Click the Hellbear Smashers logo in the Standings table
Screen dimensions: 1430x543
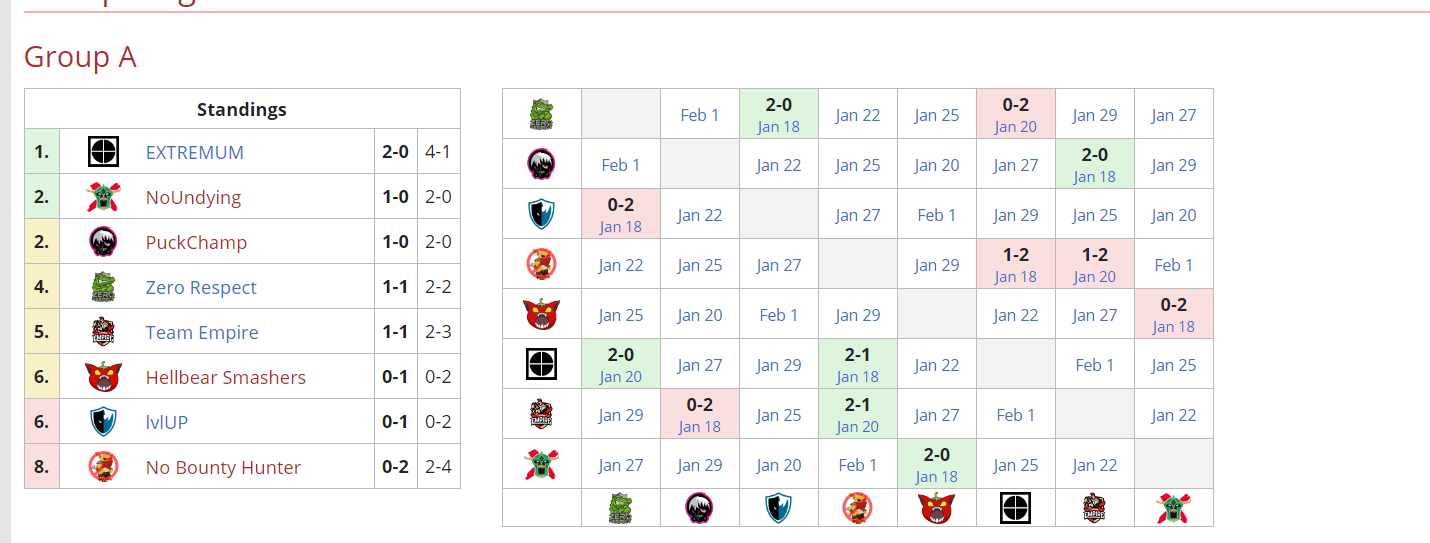point(103,377)
